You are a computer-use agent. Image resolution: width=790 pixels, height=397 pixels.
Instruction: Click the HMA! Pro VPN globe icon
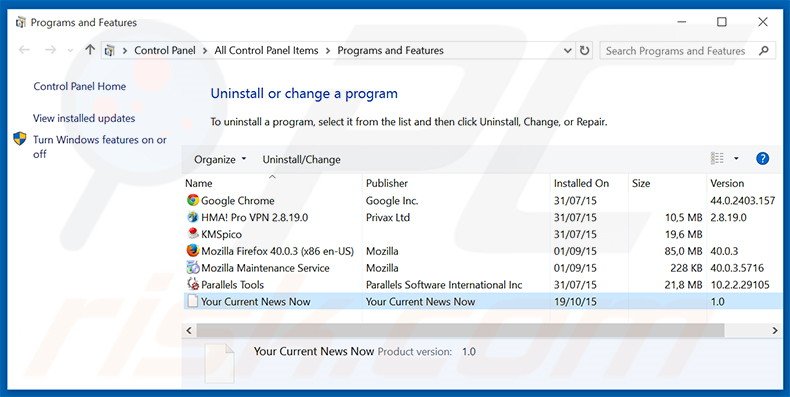(192, 218)
